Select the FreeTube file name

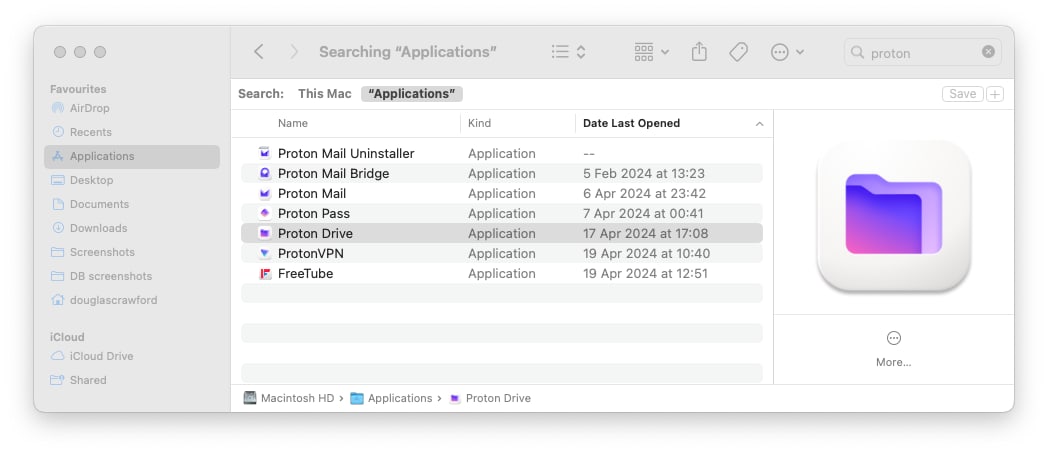(305, 273)
